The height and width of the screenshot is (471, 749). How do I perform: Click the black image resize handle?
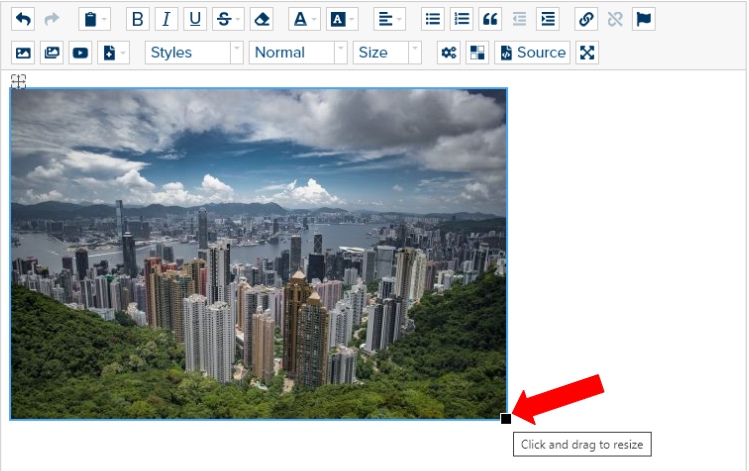(506, 419)
